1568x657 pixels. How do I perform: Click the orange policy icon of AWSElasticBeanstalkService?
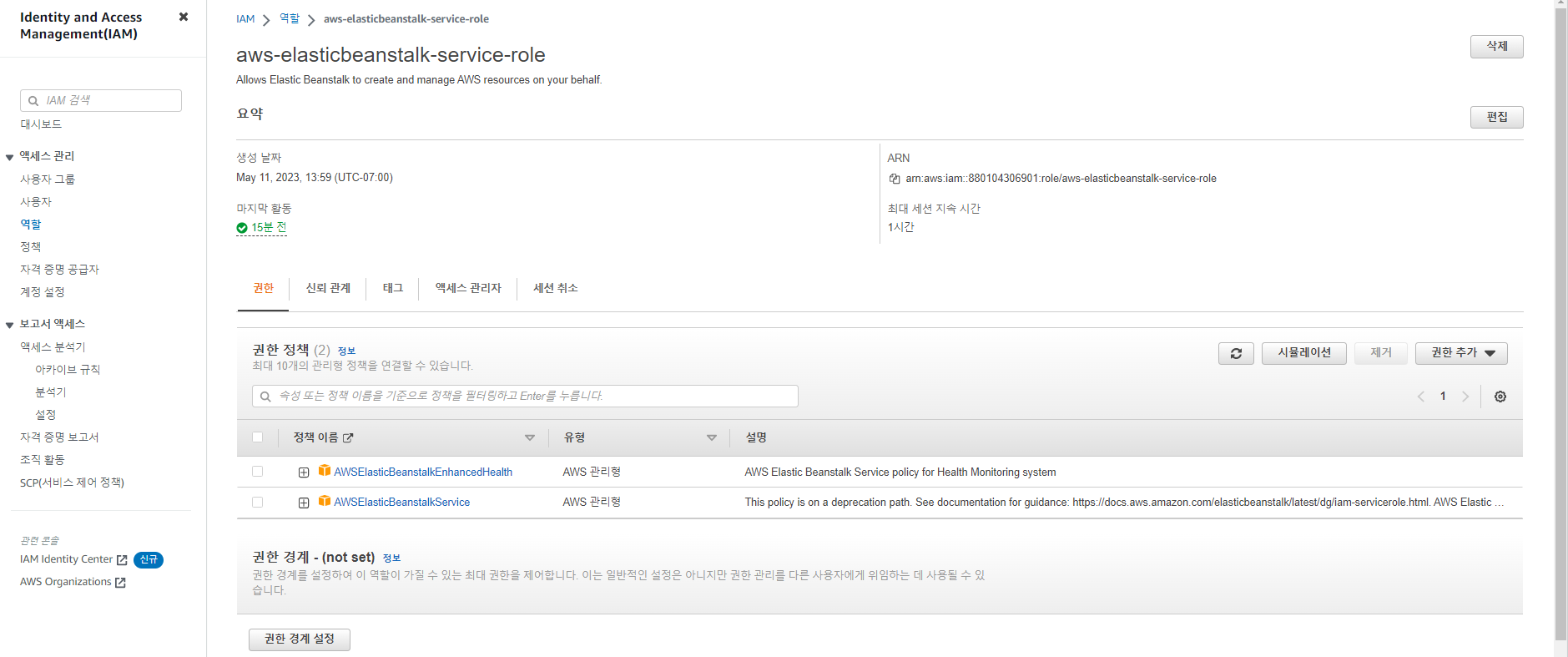click(x=325, y=501)
